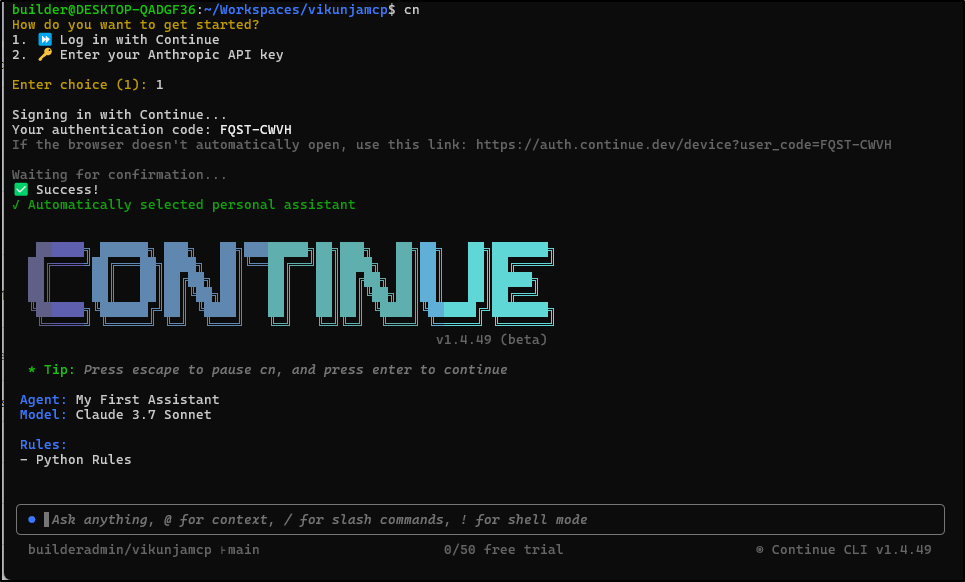965x582 pixels.
Task: Click the Claude 3.7 Sonnet model name
Action: point(143,415)
